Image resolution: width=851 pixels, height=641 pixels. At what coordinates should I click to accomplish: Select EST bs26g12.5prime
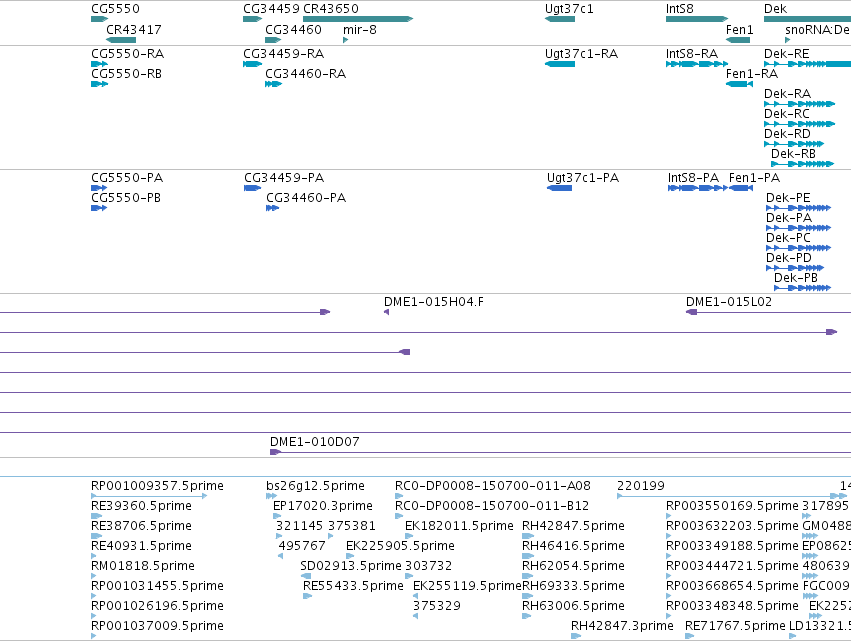(x=315, y=486)
